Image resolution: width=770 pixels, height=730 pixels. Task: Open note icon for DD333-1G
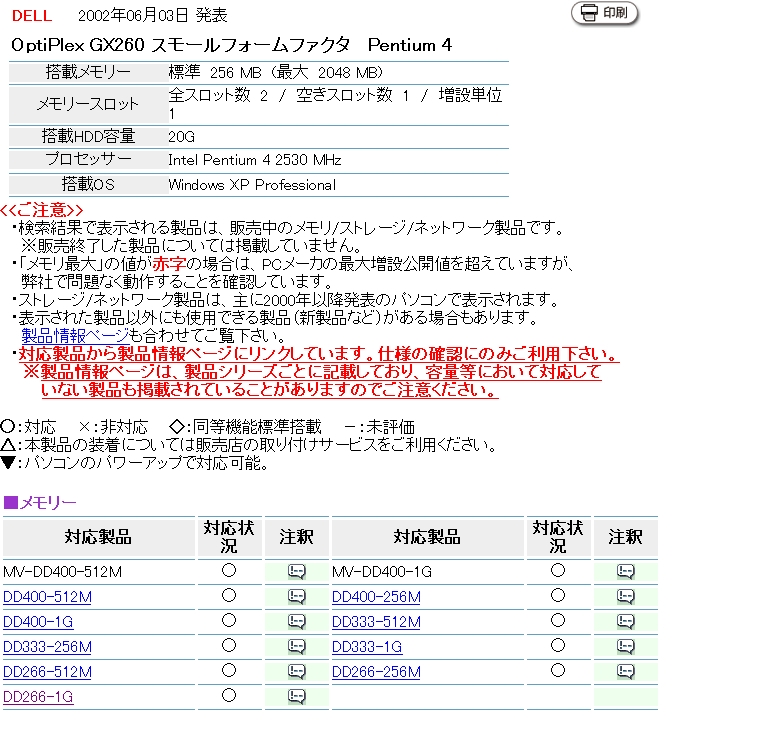[x=626, y=647]
